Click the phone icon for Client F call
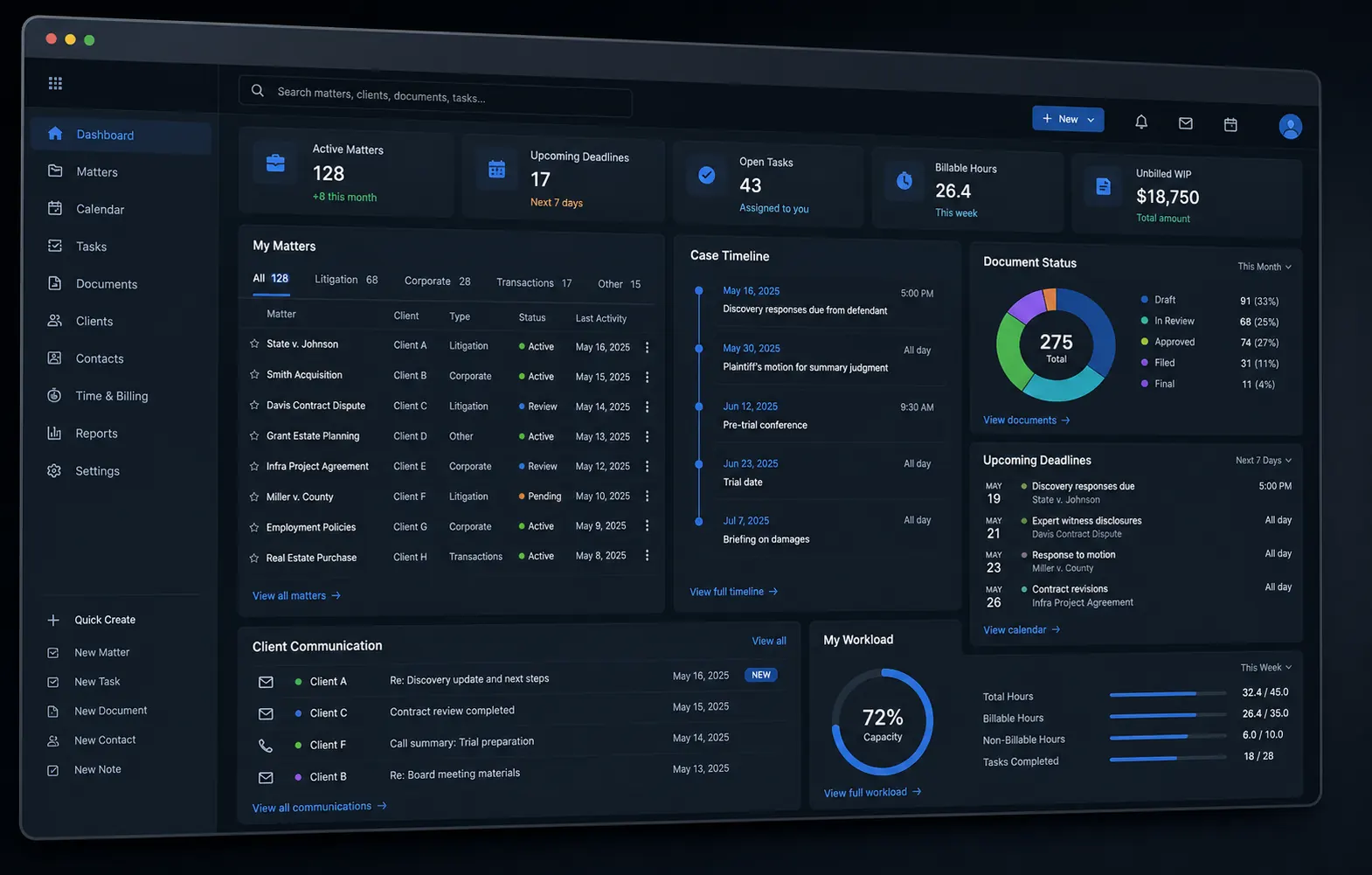Screen dimensions: 1372x875 (x=266, y=746)
